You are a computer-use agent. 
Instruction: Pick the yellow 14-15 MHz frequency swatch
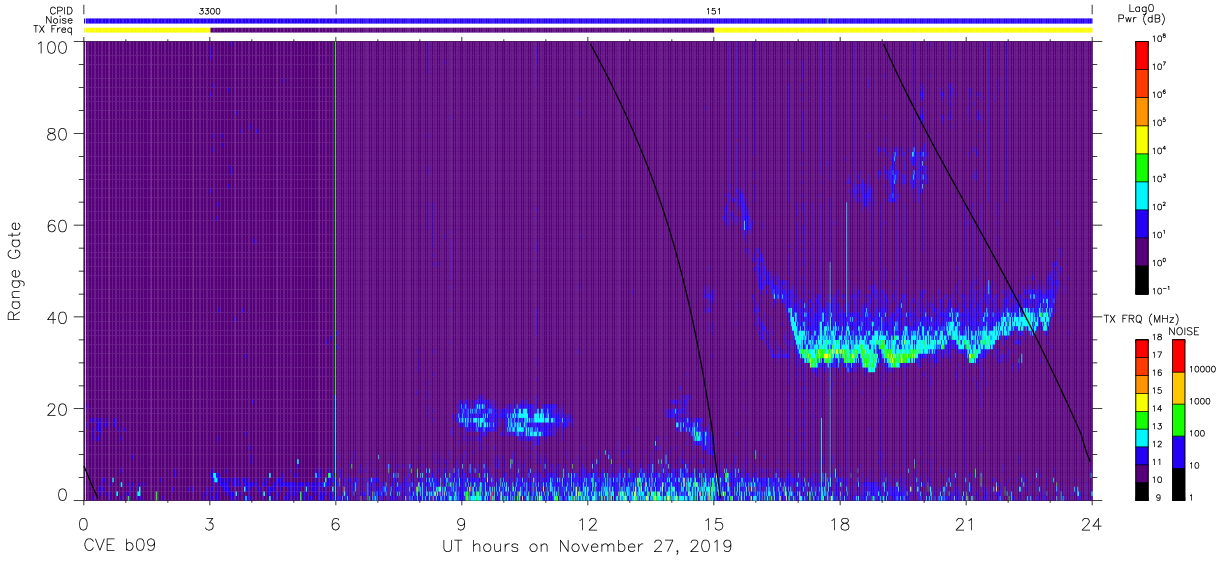[x=1142, y=400]
